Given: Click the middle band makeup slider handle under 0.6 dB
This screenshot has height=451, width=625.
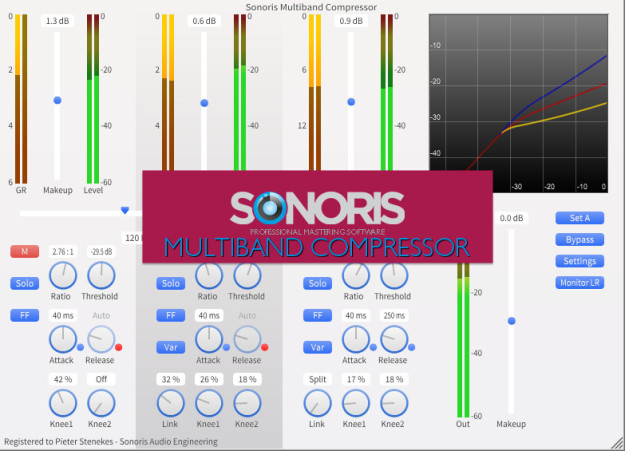Looking at the screenshot, I should click(x=204, y=103).
